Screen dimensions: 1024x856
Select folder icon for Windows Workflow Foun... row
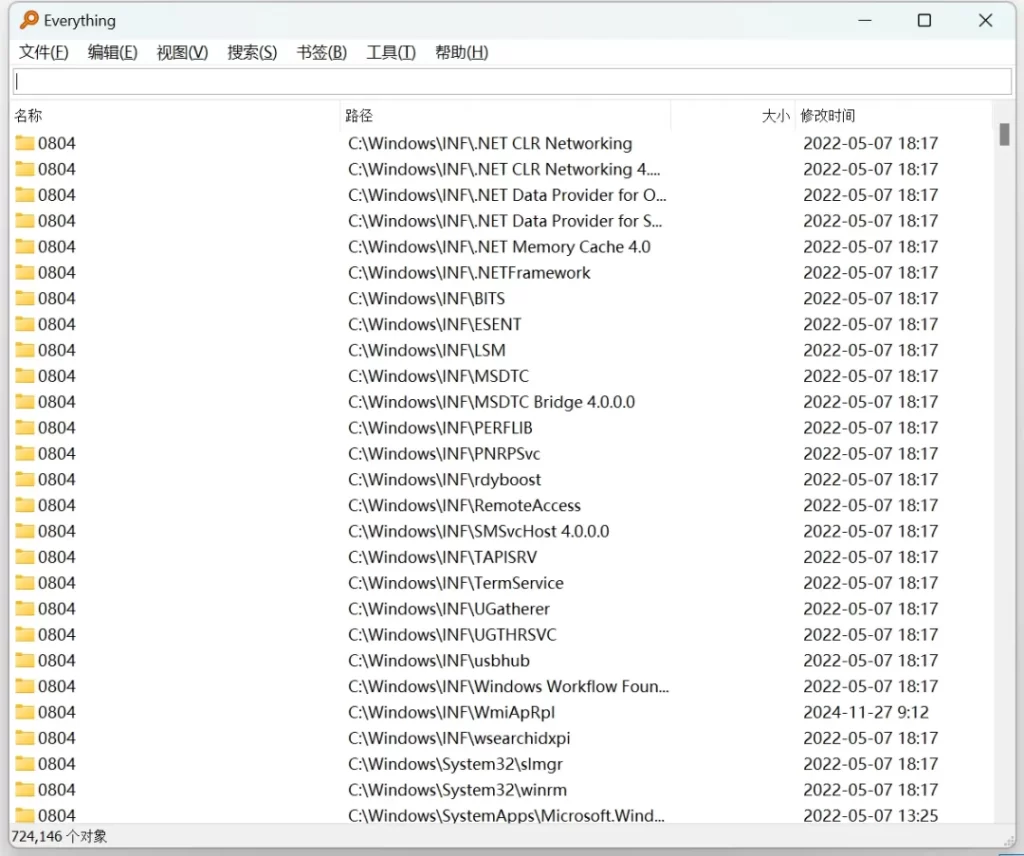tap(25, 686)
